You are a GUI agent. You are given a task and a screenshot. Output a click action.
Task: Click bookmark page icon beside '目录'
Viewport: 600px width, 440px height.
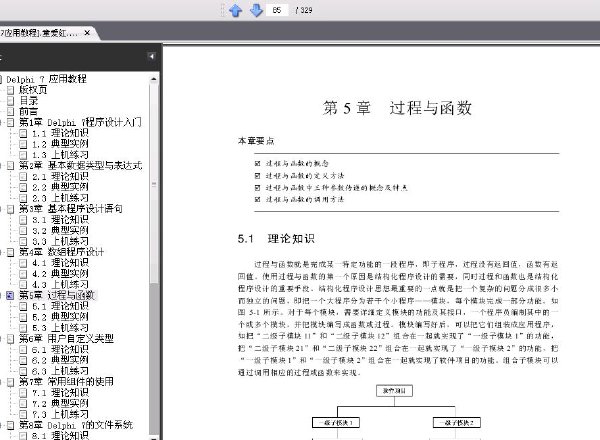(11, 101)
